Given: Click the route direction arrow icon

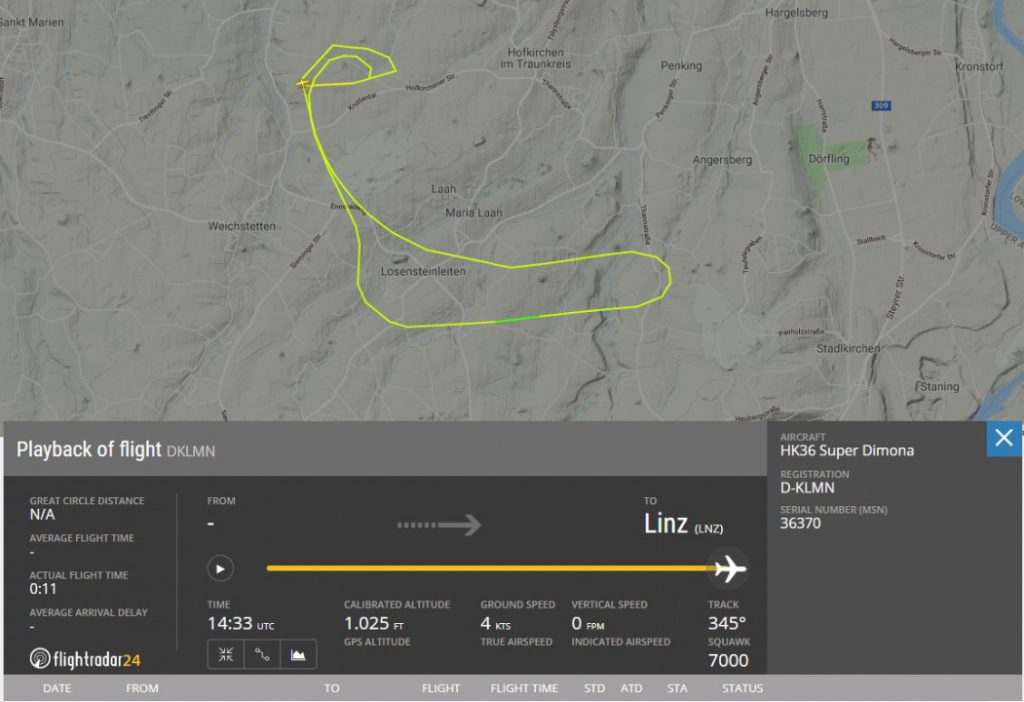Looking at the screenshot, I should pos(440,524).
